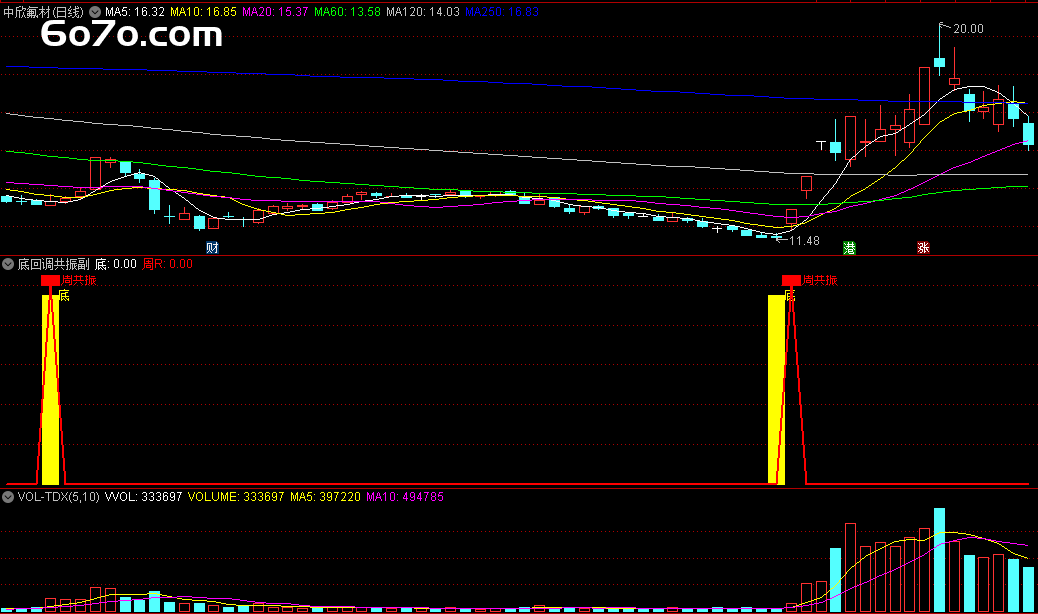
Task: Click the left yellow 底 signal bar
Action: click(50, 390)
